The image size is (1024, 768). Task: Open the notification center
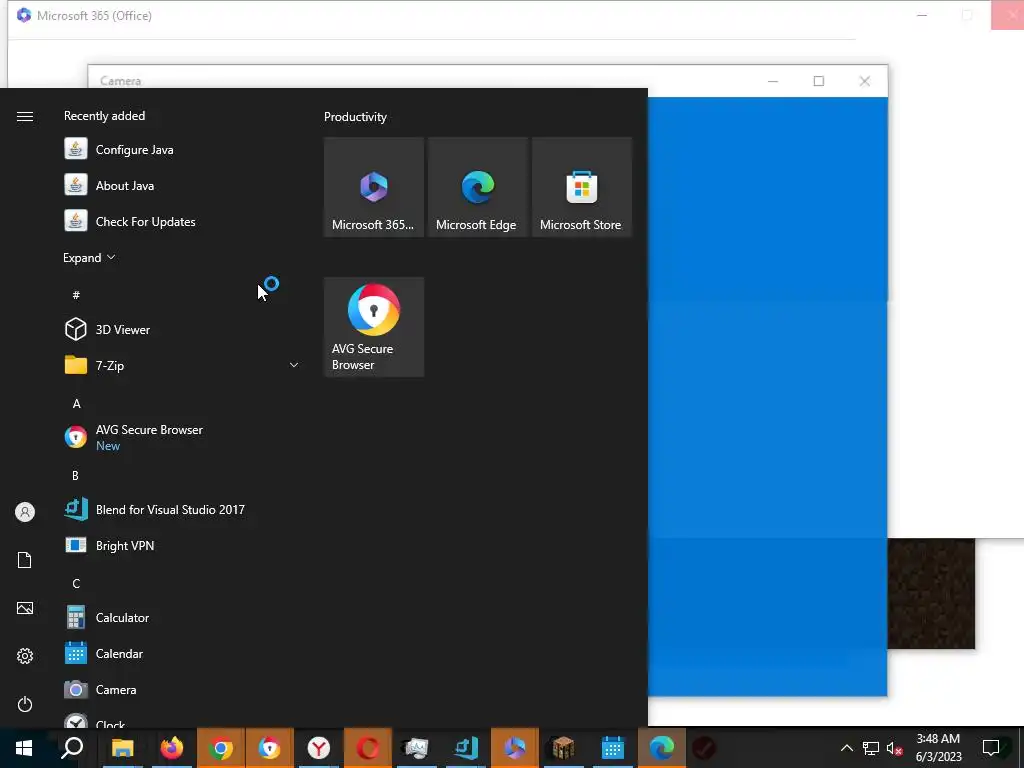pos(991,748)
